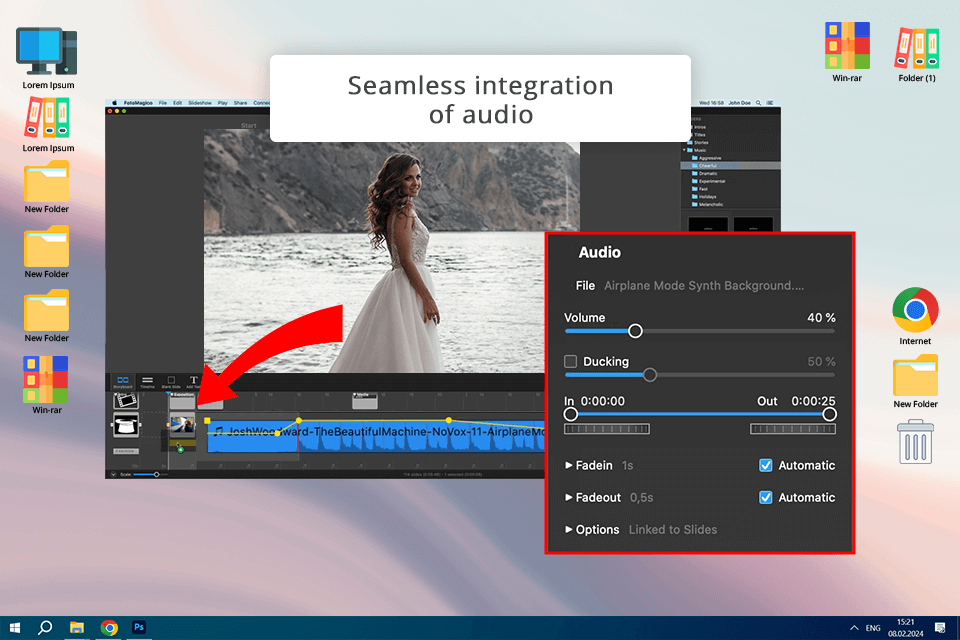Click the magic hat track icon
The height and width of the screenshot is (640, 960).
point(125,426)
